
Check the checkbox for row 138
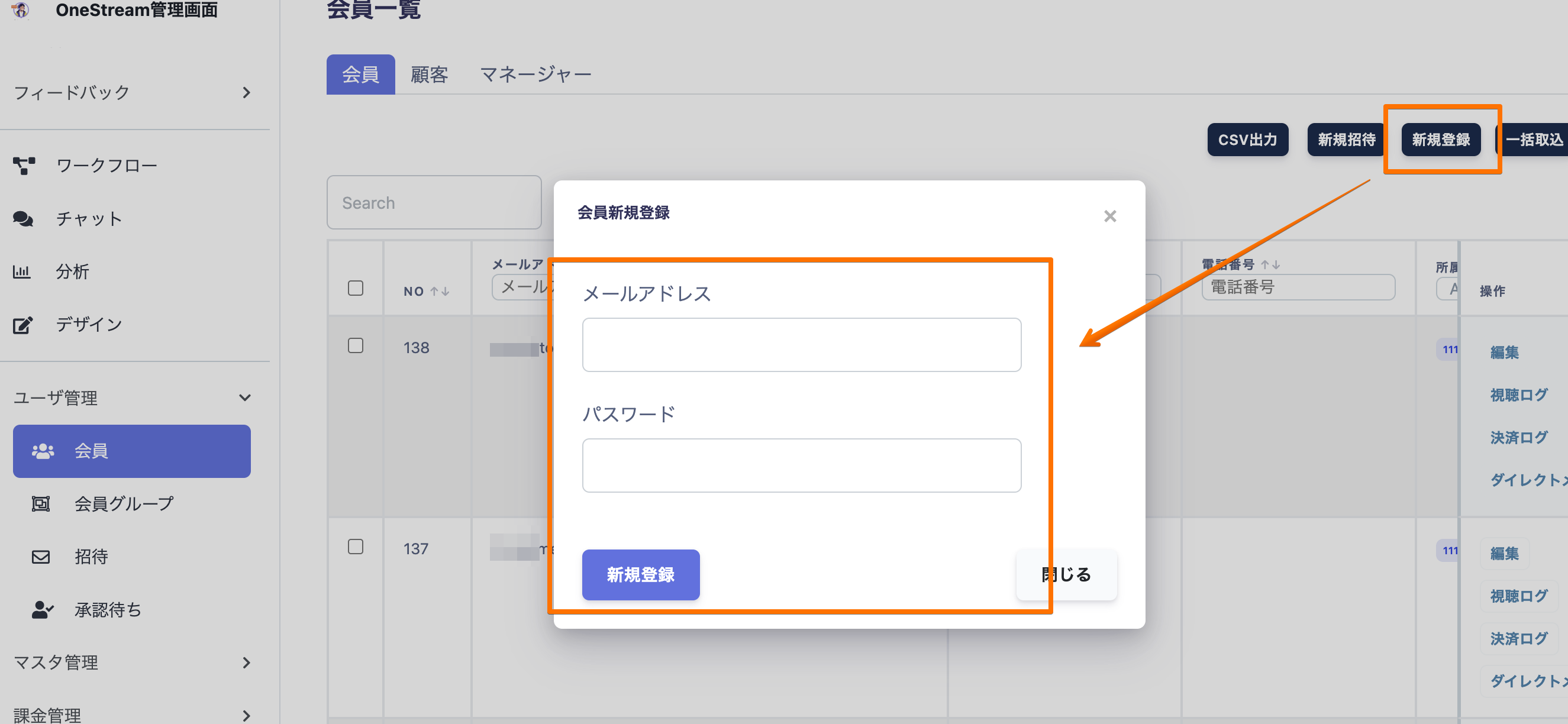[x=356, y=345]
